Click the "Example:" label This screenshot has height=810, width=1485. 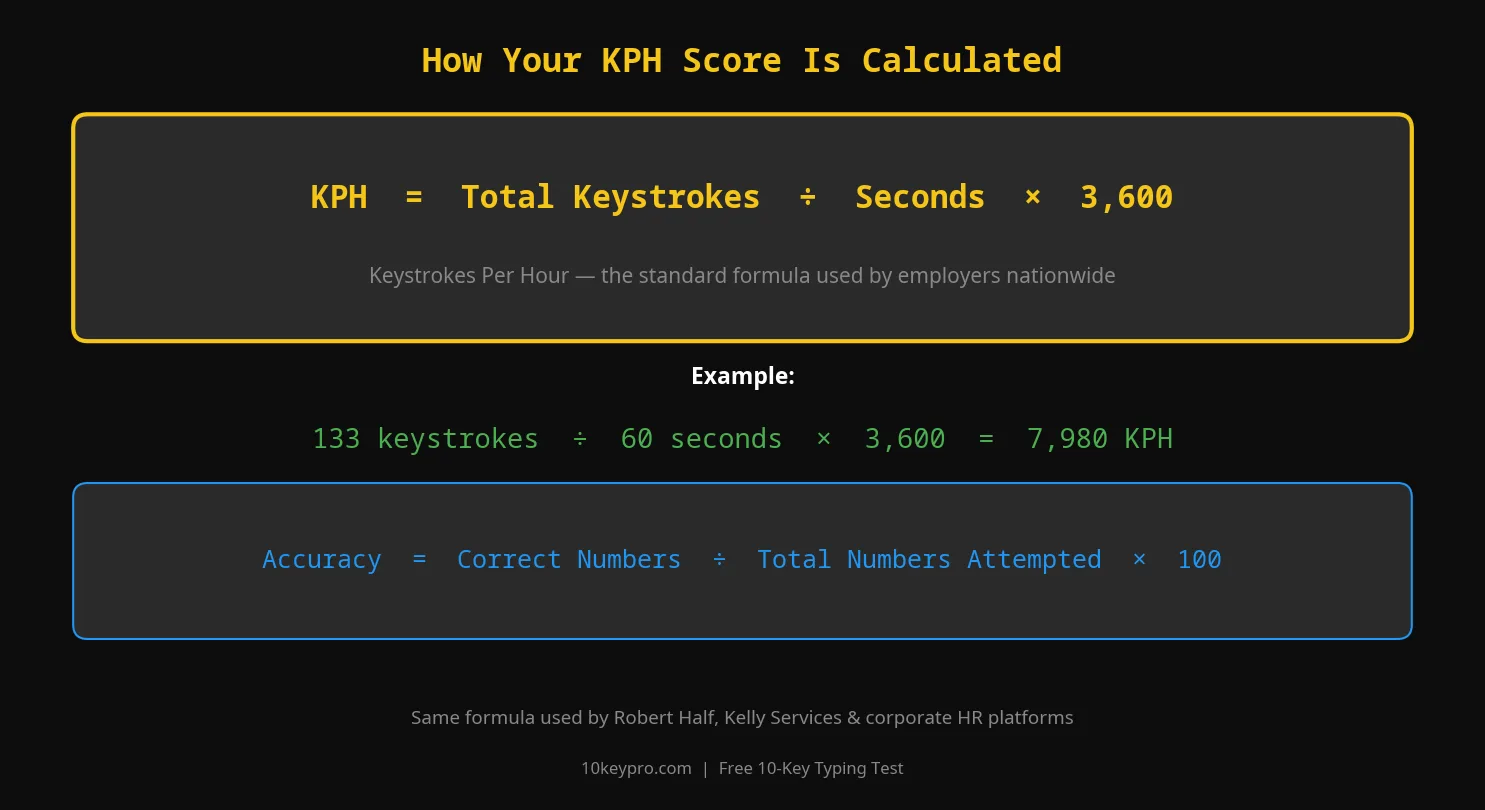point(742,376)
